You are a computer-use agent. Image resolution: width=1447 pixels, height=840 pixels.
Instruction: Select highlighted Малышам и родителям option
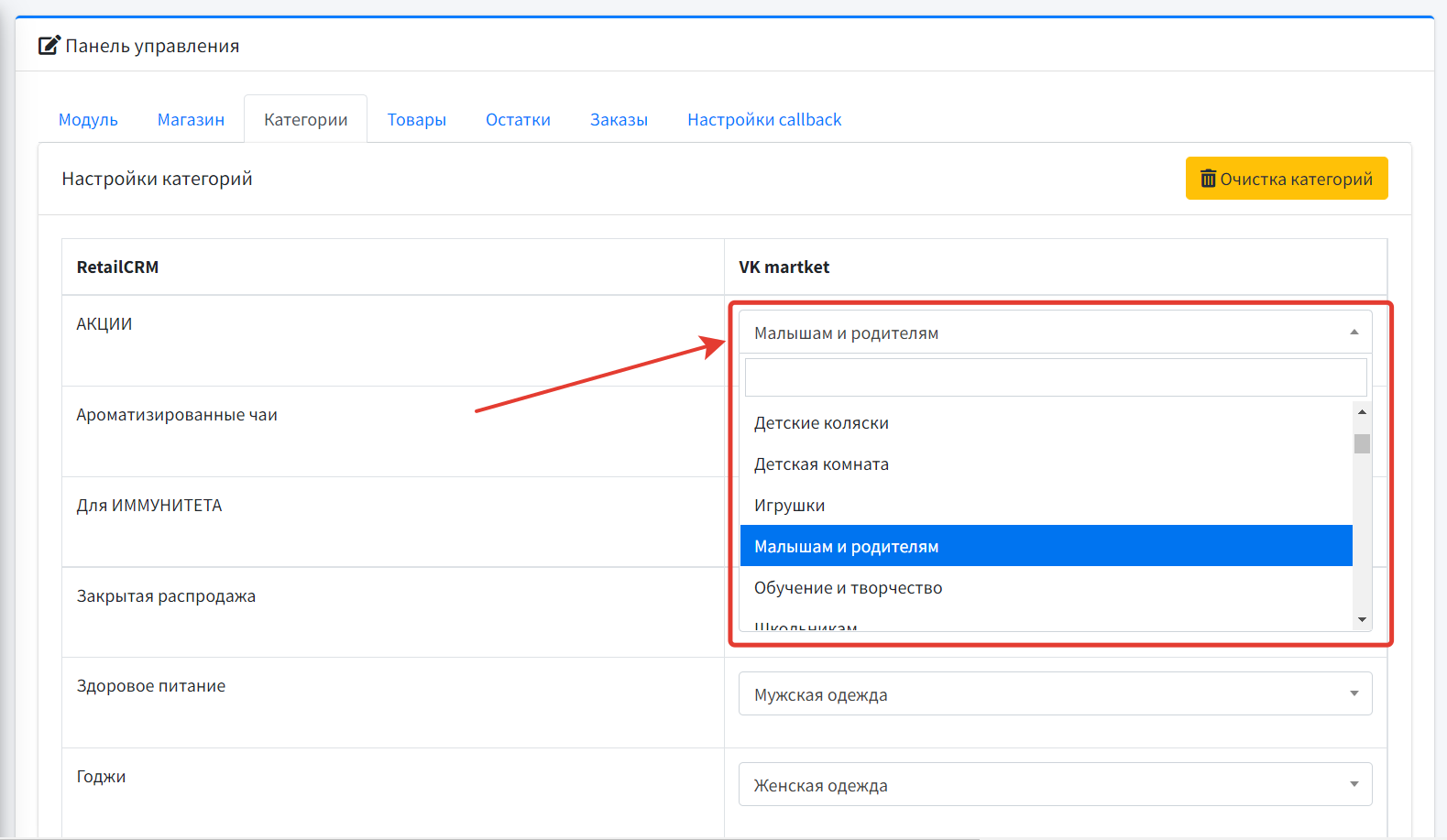pos(1046,546)
